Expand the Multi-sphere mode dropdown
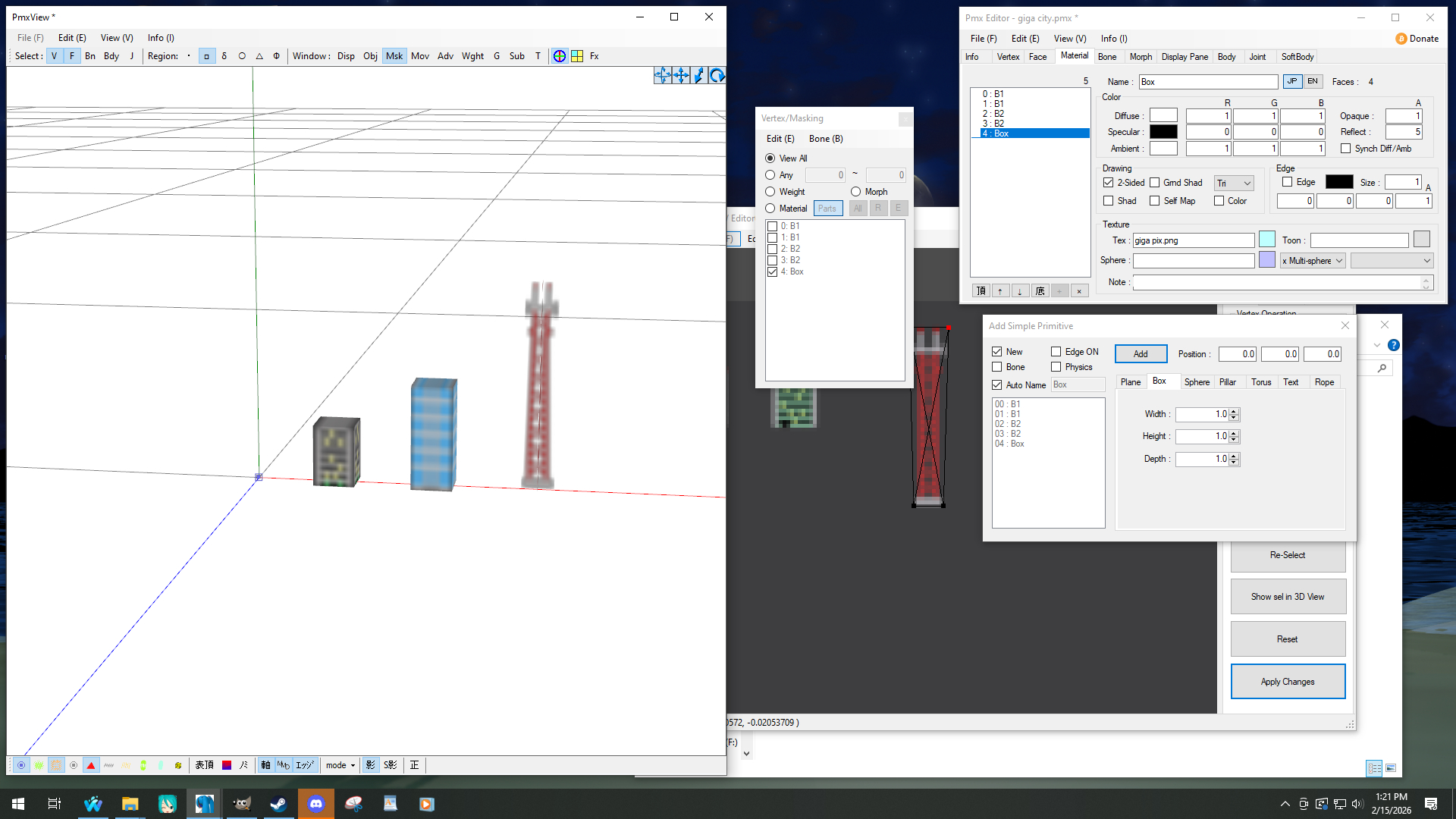 [1313, 261]
